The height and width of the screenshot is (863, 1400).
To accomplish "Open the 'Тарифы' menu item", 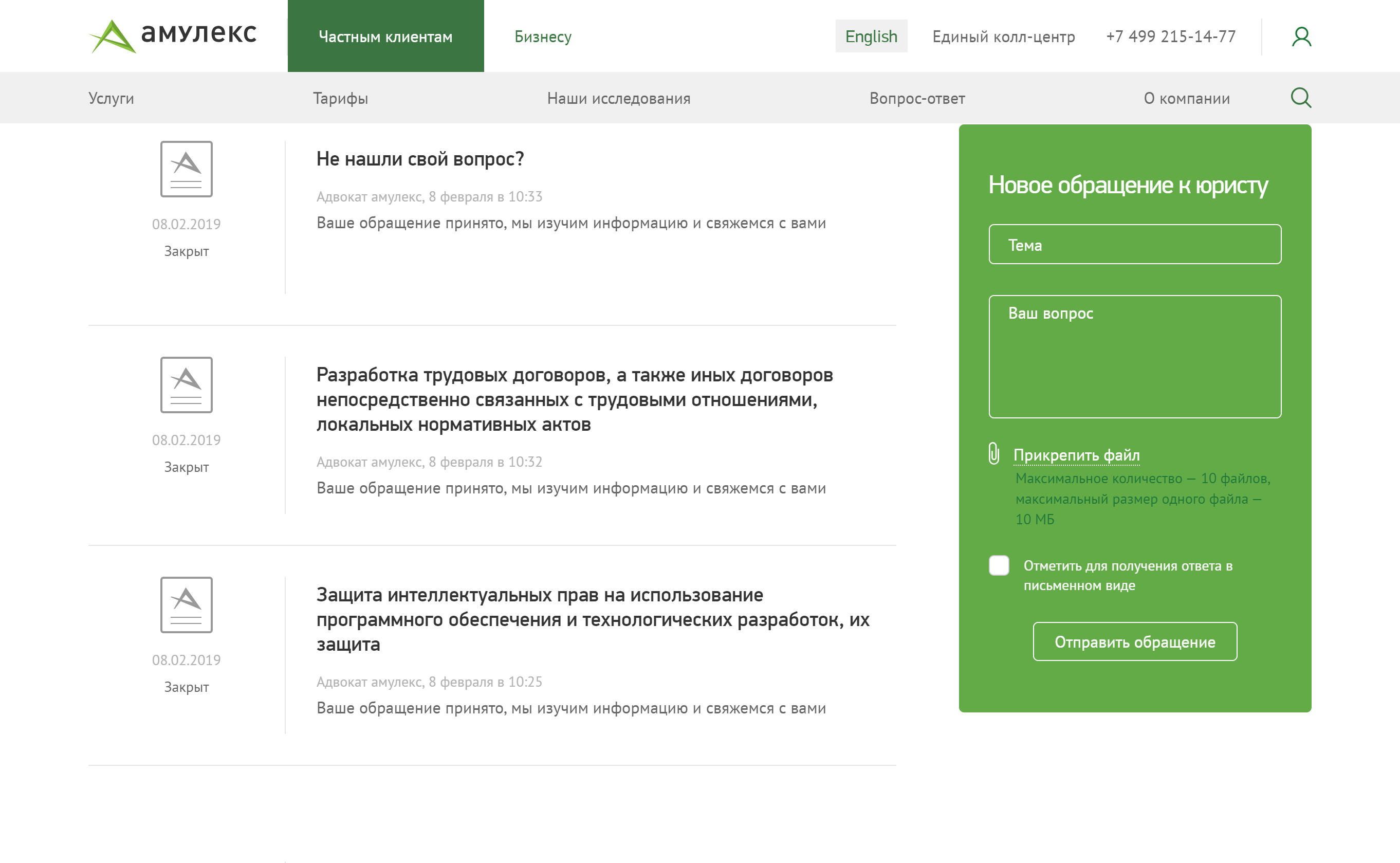I will (341, 98).
